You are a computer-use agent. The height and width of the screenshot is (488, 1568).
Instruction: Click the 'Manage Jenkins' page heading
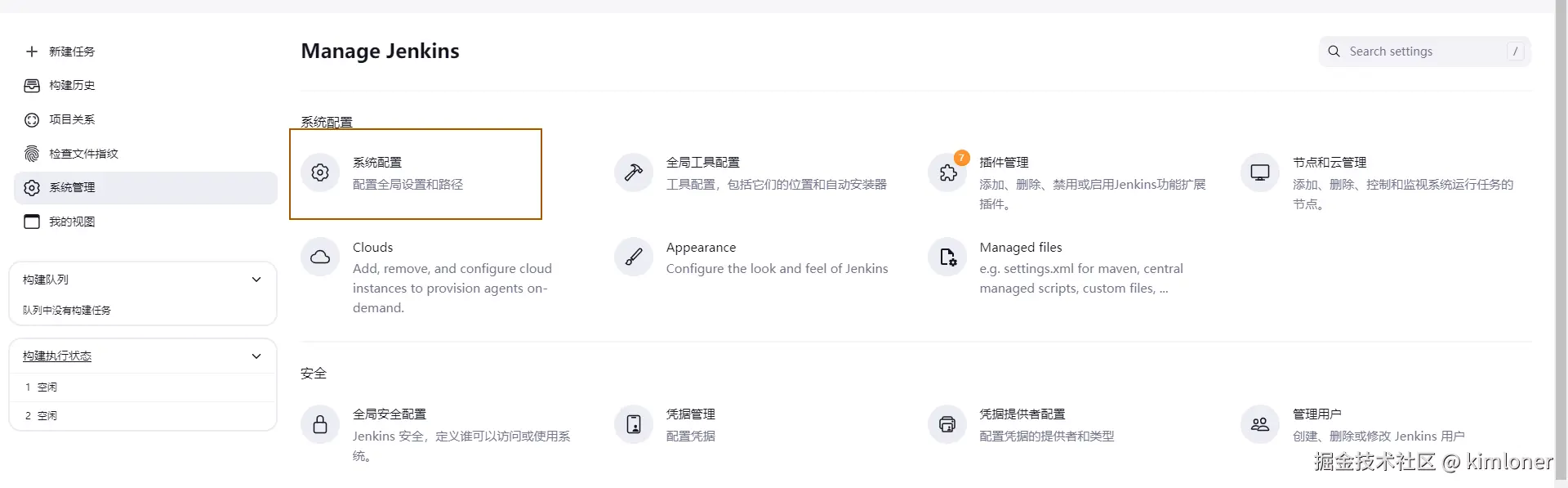click(380, 51)
